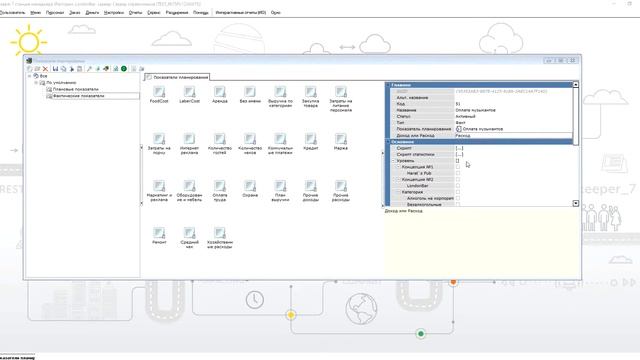Viewport: 640px width, 360px height.
Task: Select the Без имени indicator icon
Action: click(250, 92)
